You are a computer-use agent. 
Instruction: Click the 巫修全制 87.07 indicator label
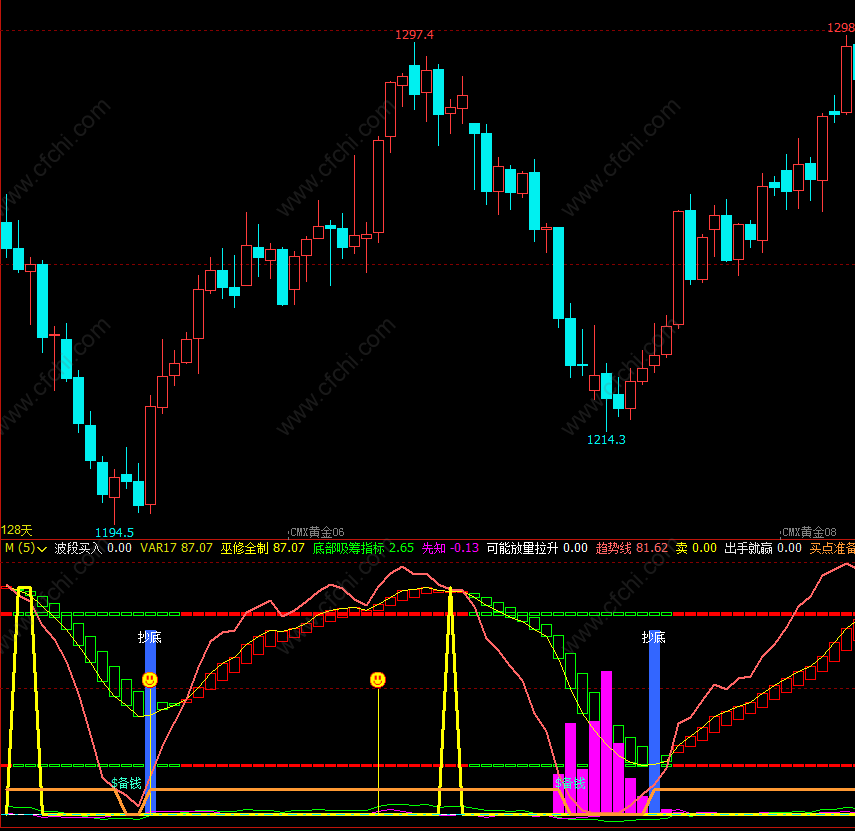coord(262,548)
